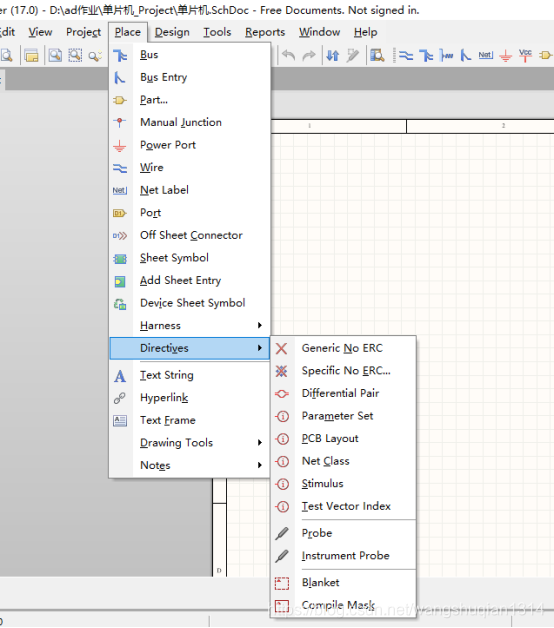Click the VCC power port toolbar icon

(x=525, y=55)
